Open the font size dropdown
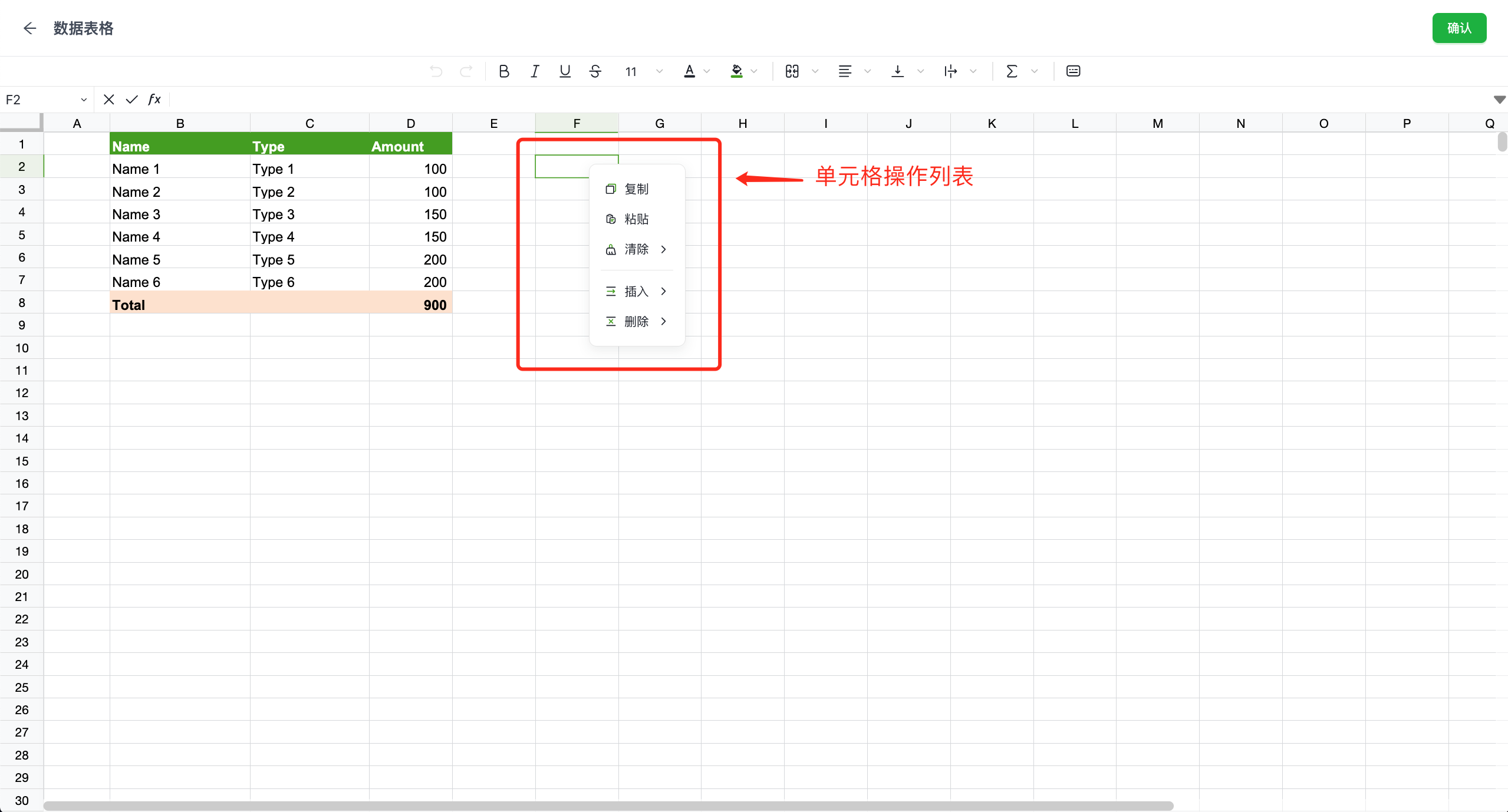 click(x=659, y=71)
